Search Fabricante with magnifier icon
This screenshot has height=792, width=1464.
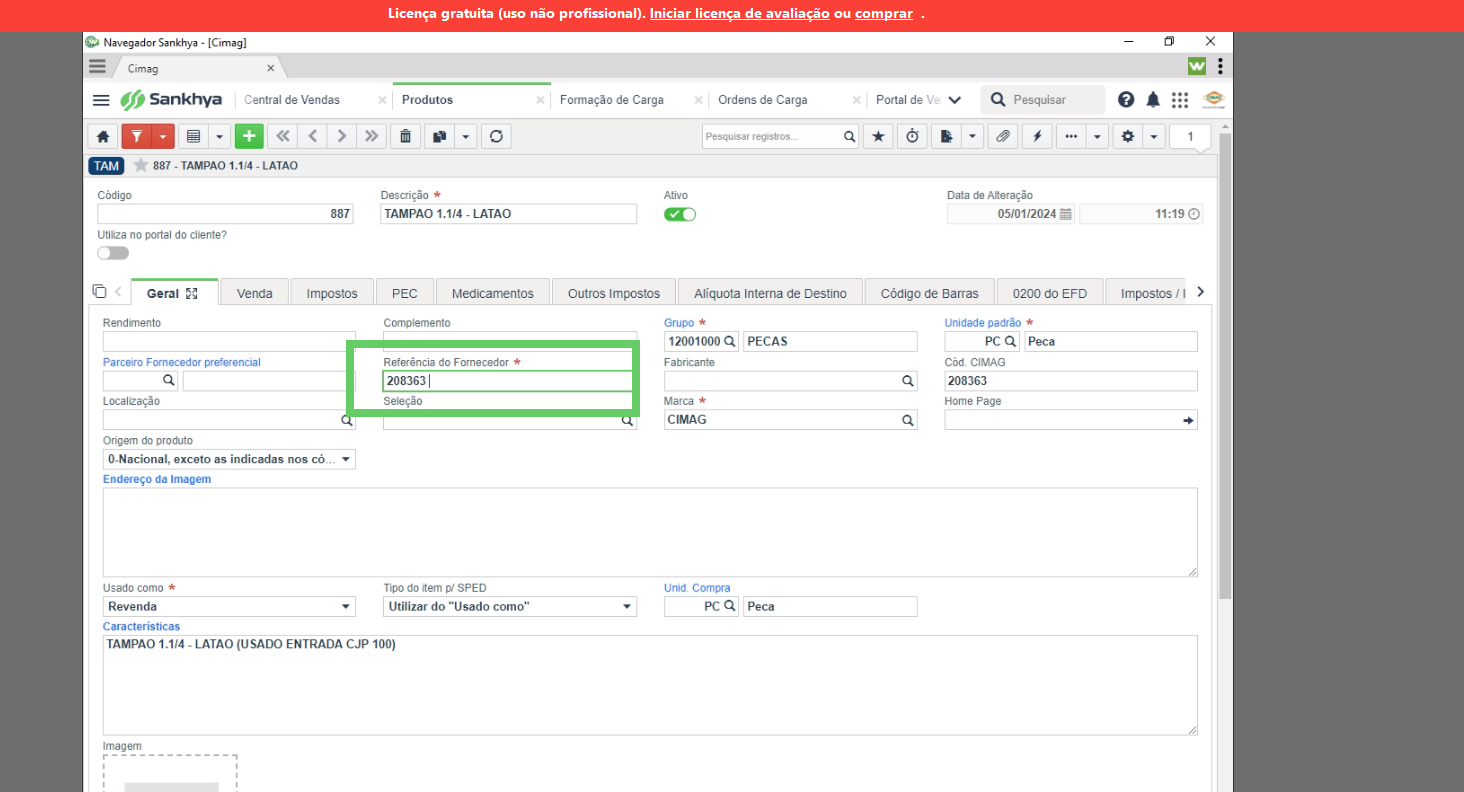(907, 381)
